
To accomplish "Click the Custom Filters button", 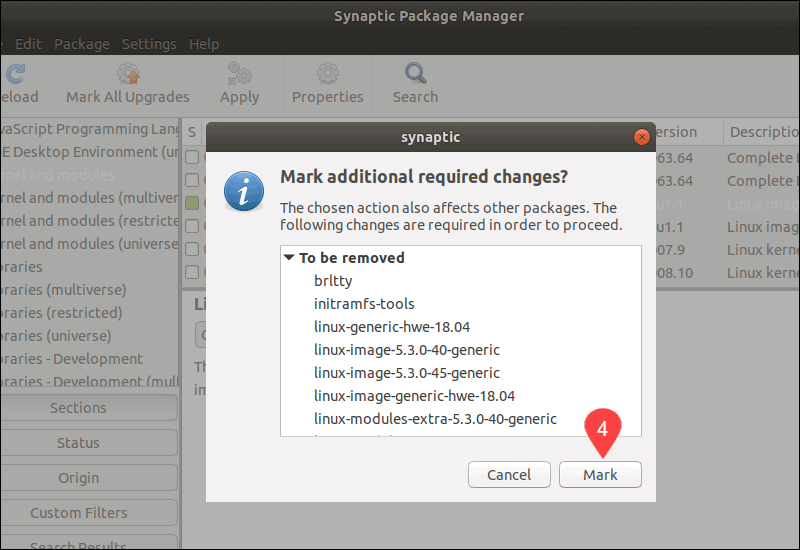I will click(x=88, y=512).
